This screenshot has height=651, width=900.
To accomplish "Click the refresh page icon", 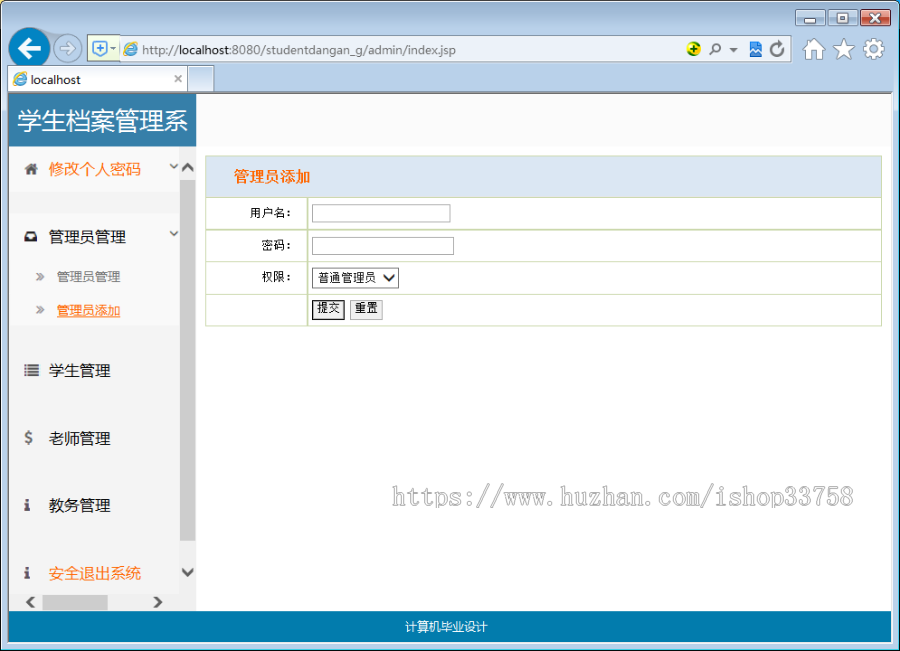I will 777,49.
